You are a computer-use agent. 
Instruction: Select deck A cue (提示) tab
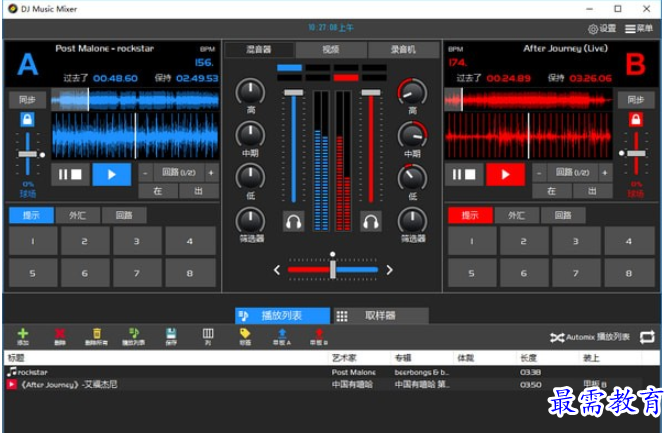tap(31, 215)
